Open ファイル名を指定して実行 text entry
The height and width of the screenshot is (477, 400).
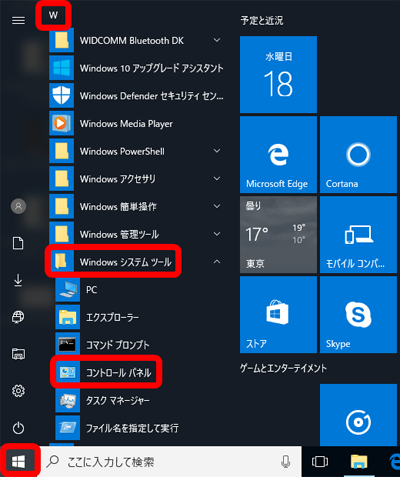tap(132, 428)
